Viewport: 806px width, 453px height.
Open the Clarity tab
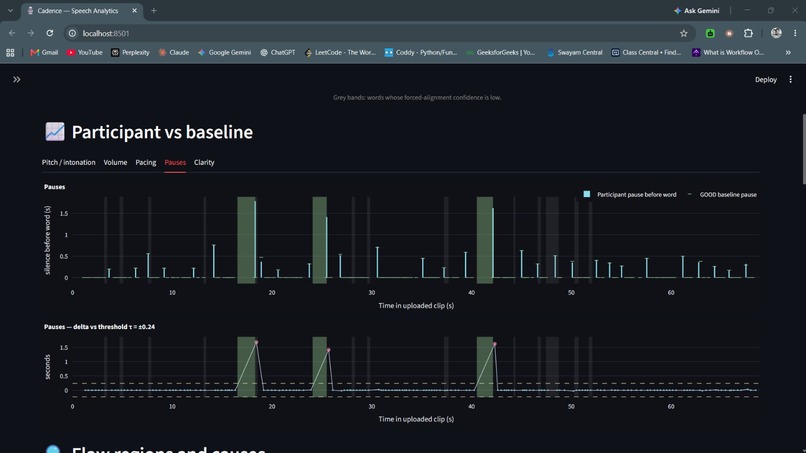pos(204,162)
